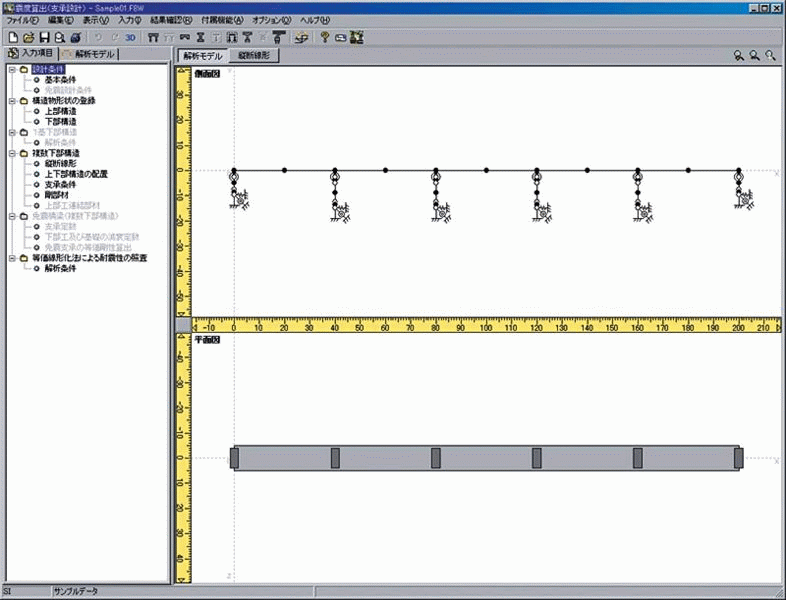Select 支承条件 in the tree
This screenshot has width=786, height=600.
[x=61, y=184]
